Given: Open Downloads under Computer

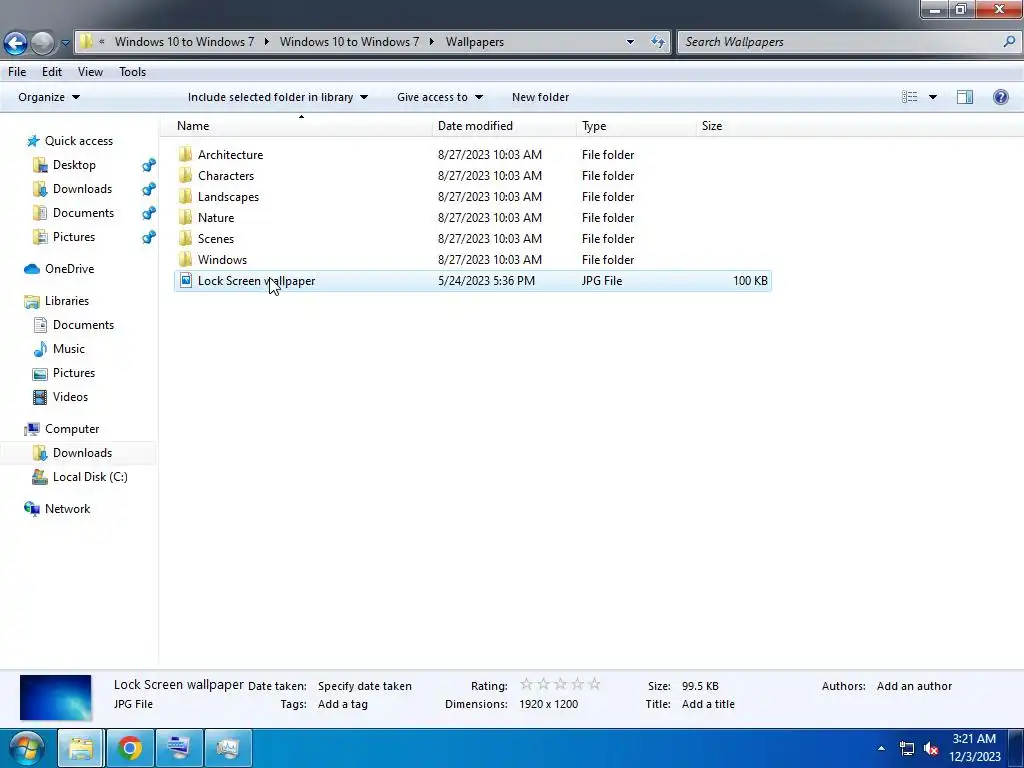Looking at the screenshot, I should click(73, 453).
